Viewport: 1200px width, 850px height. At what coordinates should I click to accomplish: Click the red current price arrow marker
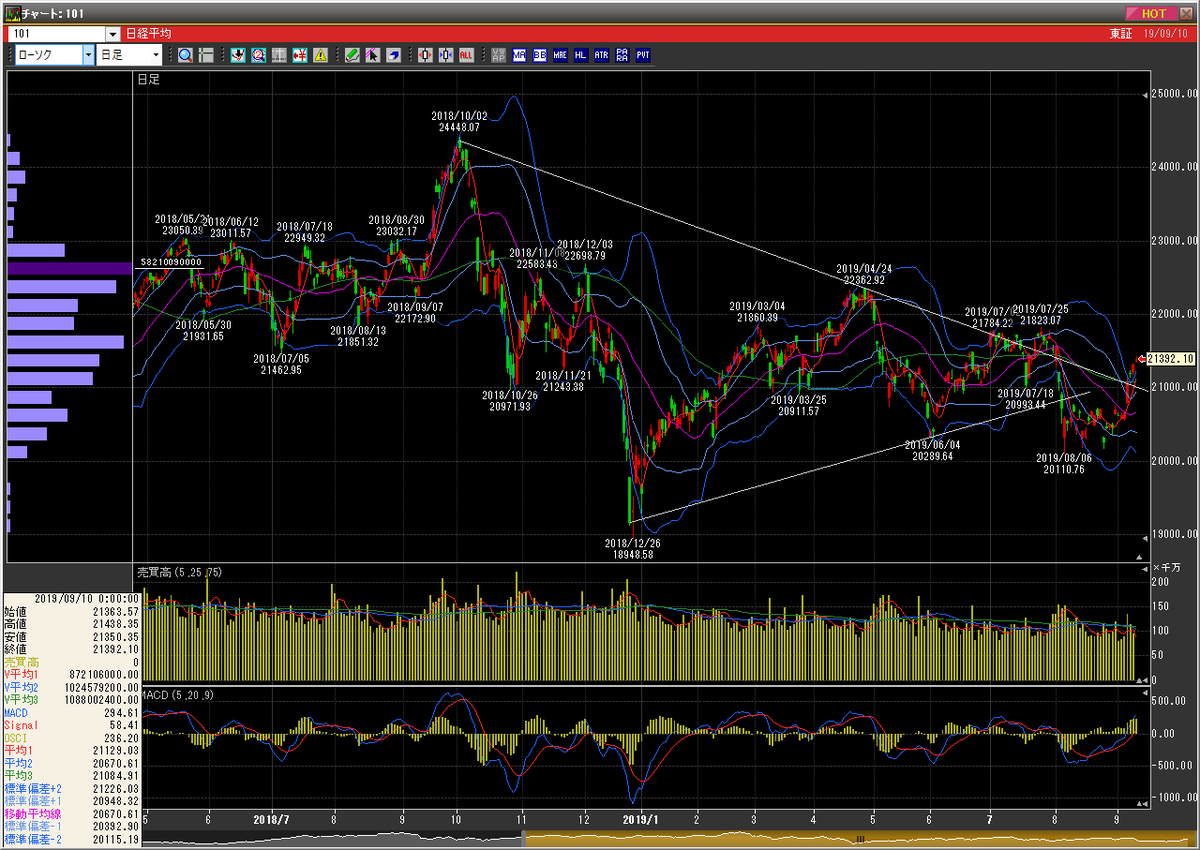(1141, 358)
